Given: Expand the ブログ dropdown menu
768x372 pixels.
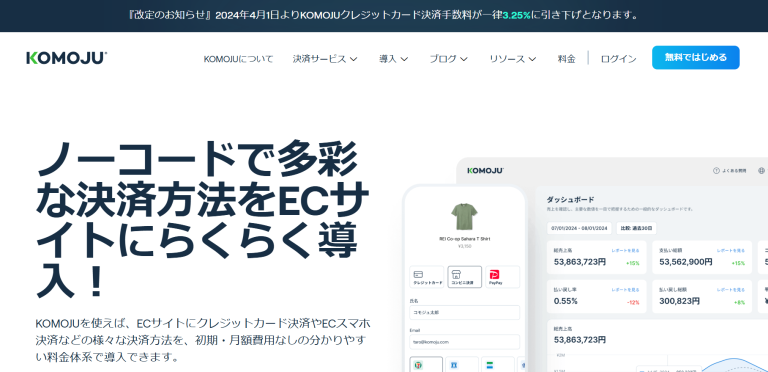Looking at the screenshot, I should coord(448,59).
